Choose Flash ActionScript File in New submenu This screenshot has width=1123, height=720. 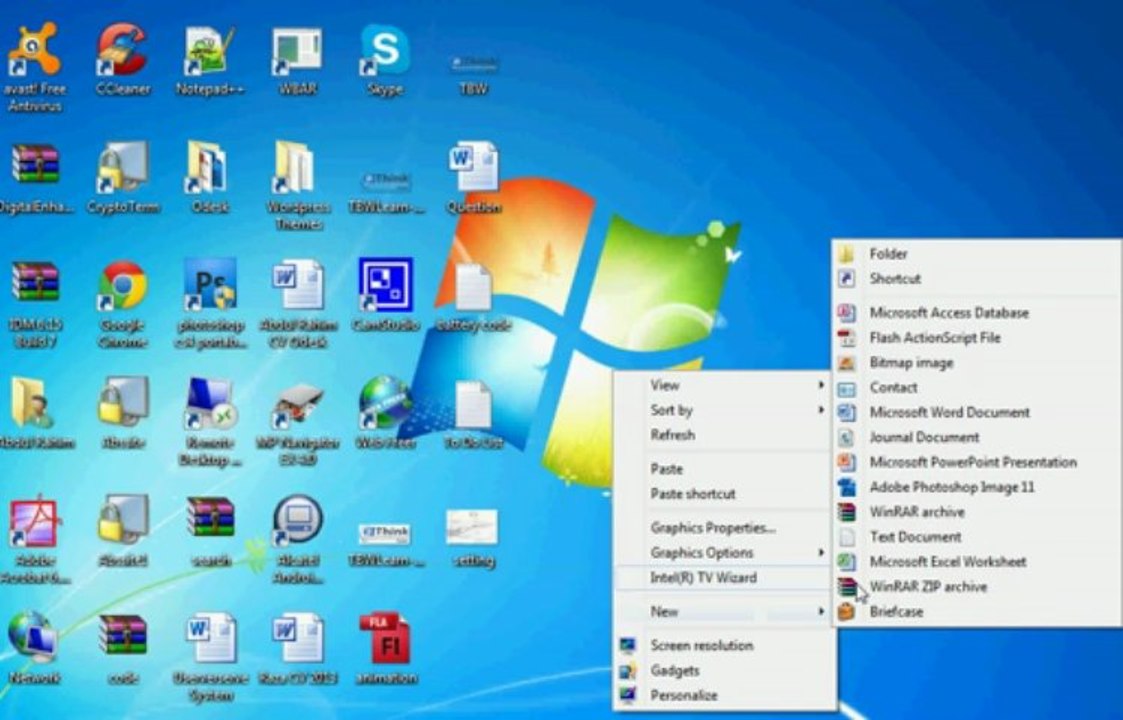point(977,338)
